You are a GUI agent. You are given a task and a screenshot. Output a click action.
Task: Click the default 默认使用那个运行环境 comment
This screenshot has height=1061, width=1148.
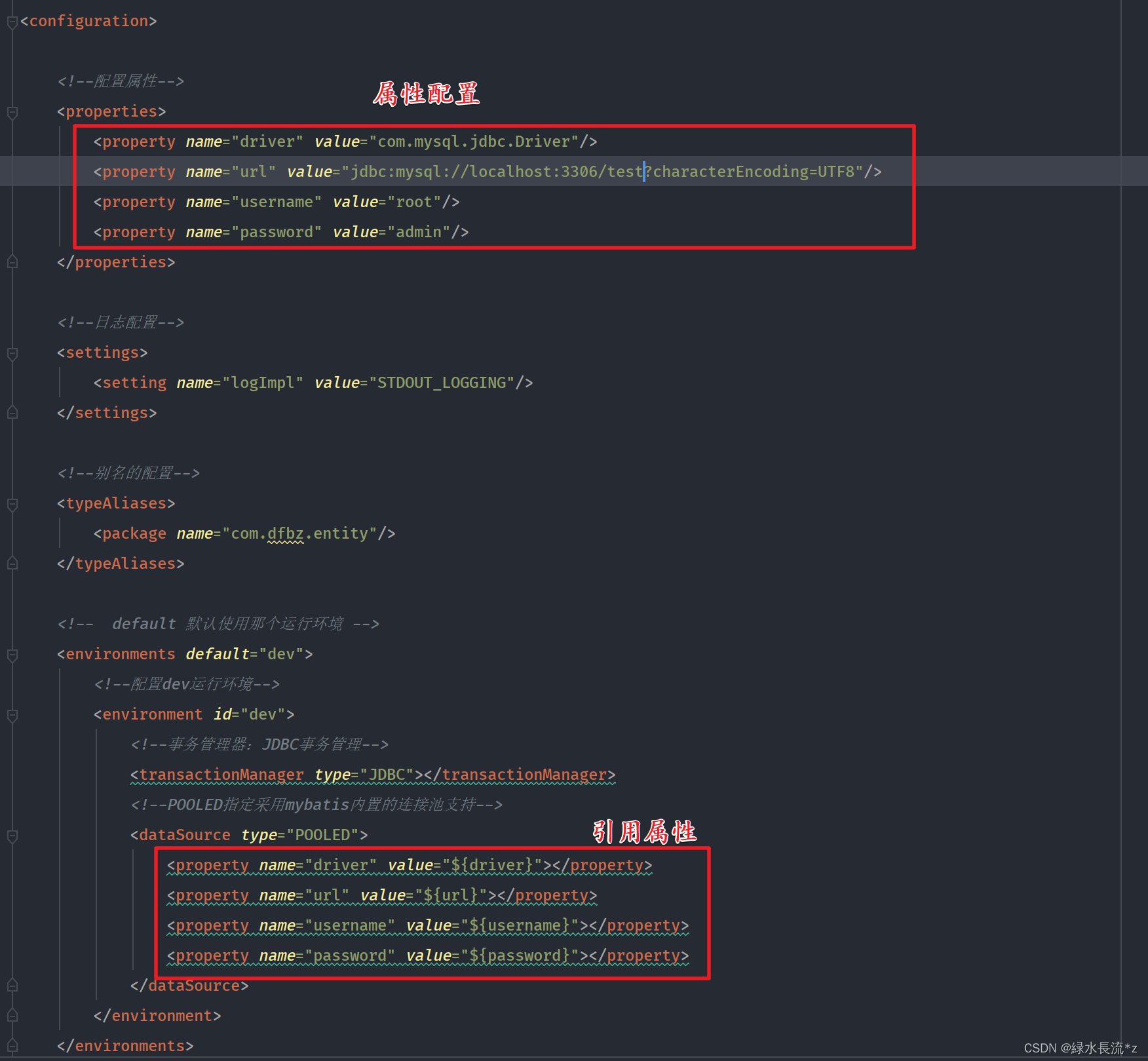[218, 624]
